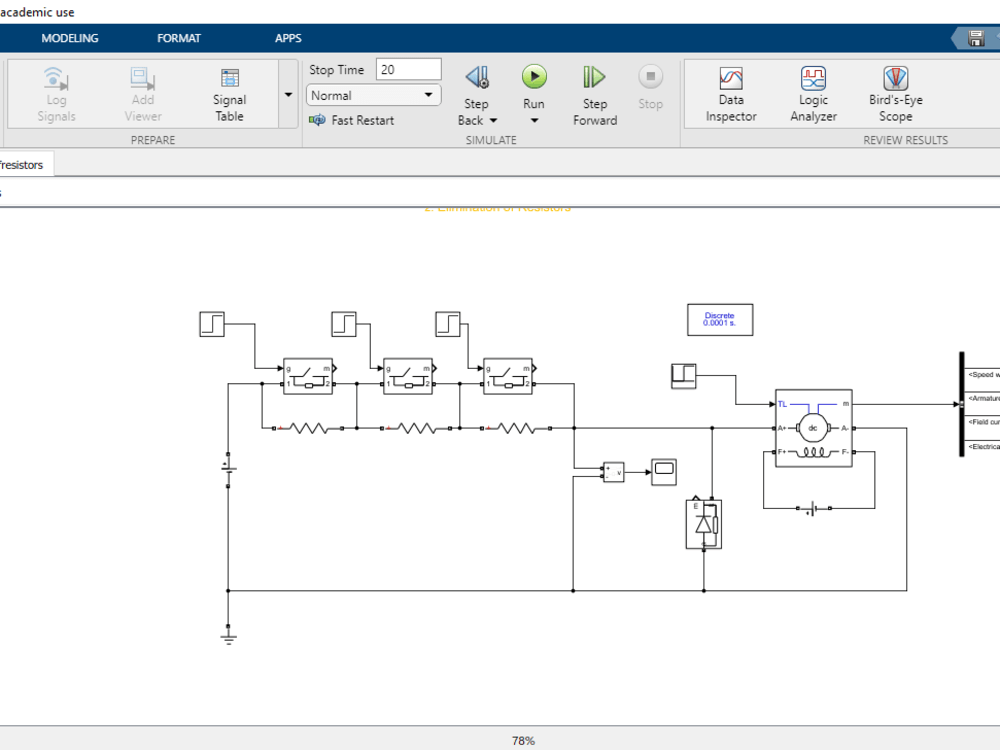
Task: Click the Save icon in the title toolbar
Action: tap(976, 38)
